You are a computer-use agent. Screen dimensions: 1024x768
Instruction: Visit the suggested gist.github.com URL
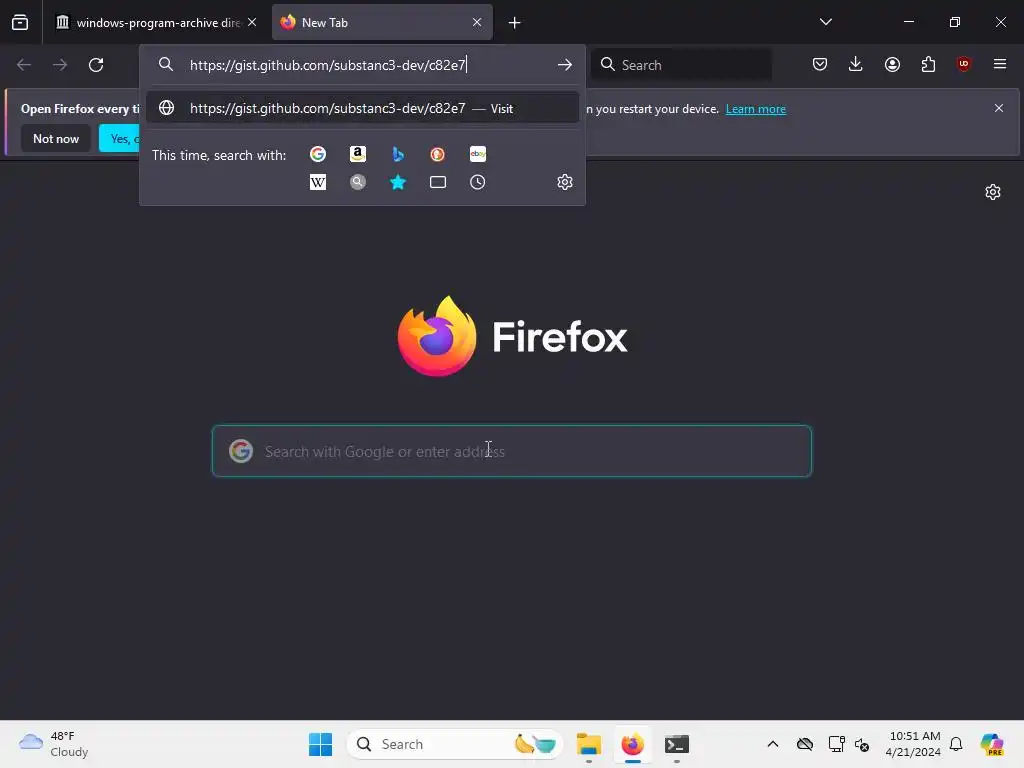[362, 108]
